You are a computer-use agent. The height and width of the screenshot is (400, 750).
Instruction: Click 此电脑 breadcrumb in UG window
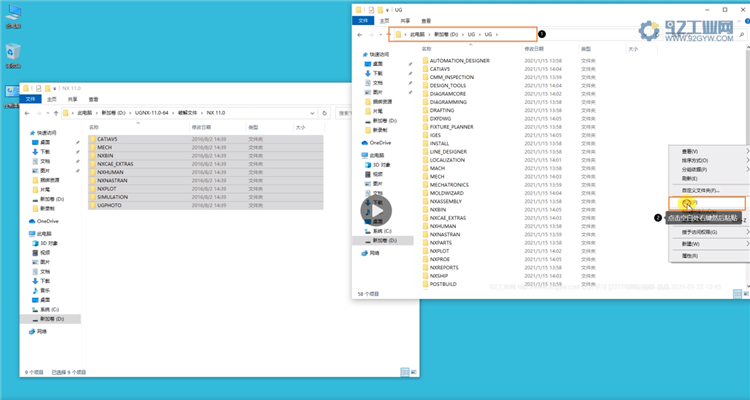[x=417, y=35]
